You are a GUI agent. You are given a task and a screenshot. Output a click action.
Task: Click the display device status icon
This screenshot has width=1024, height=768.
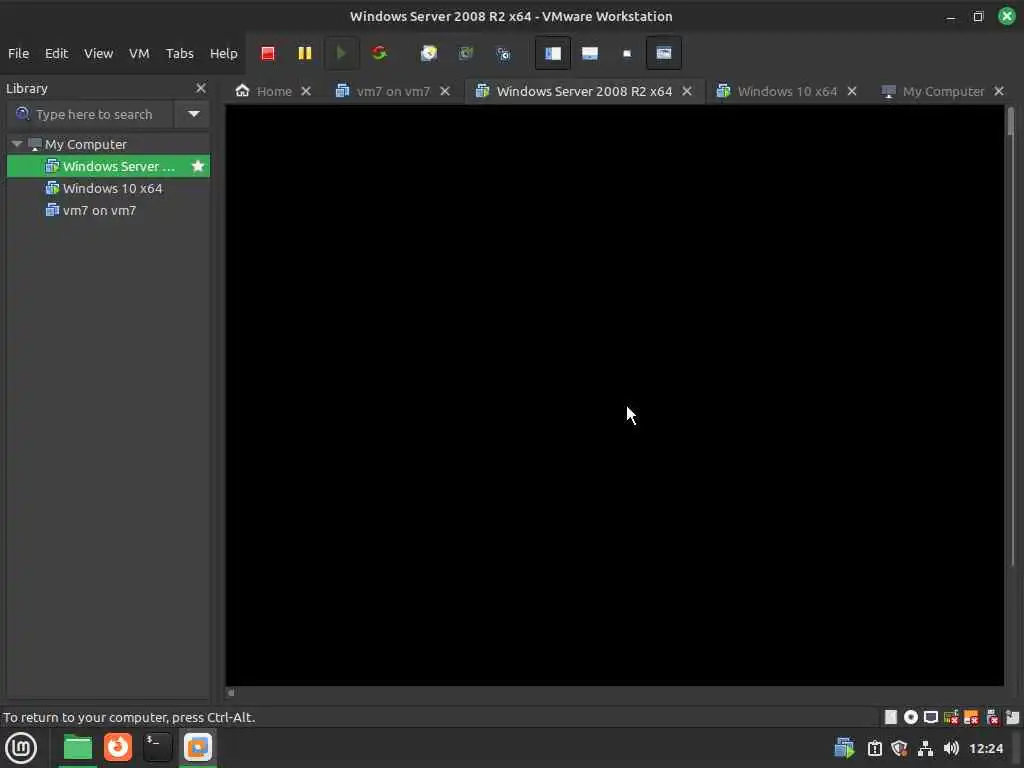931,718
